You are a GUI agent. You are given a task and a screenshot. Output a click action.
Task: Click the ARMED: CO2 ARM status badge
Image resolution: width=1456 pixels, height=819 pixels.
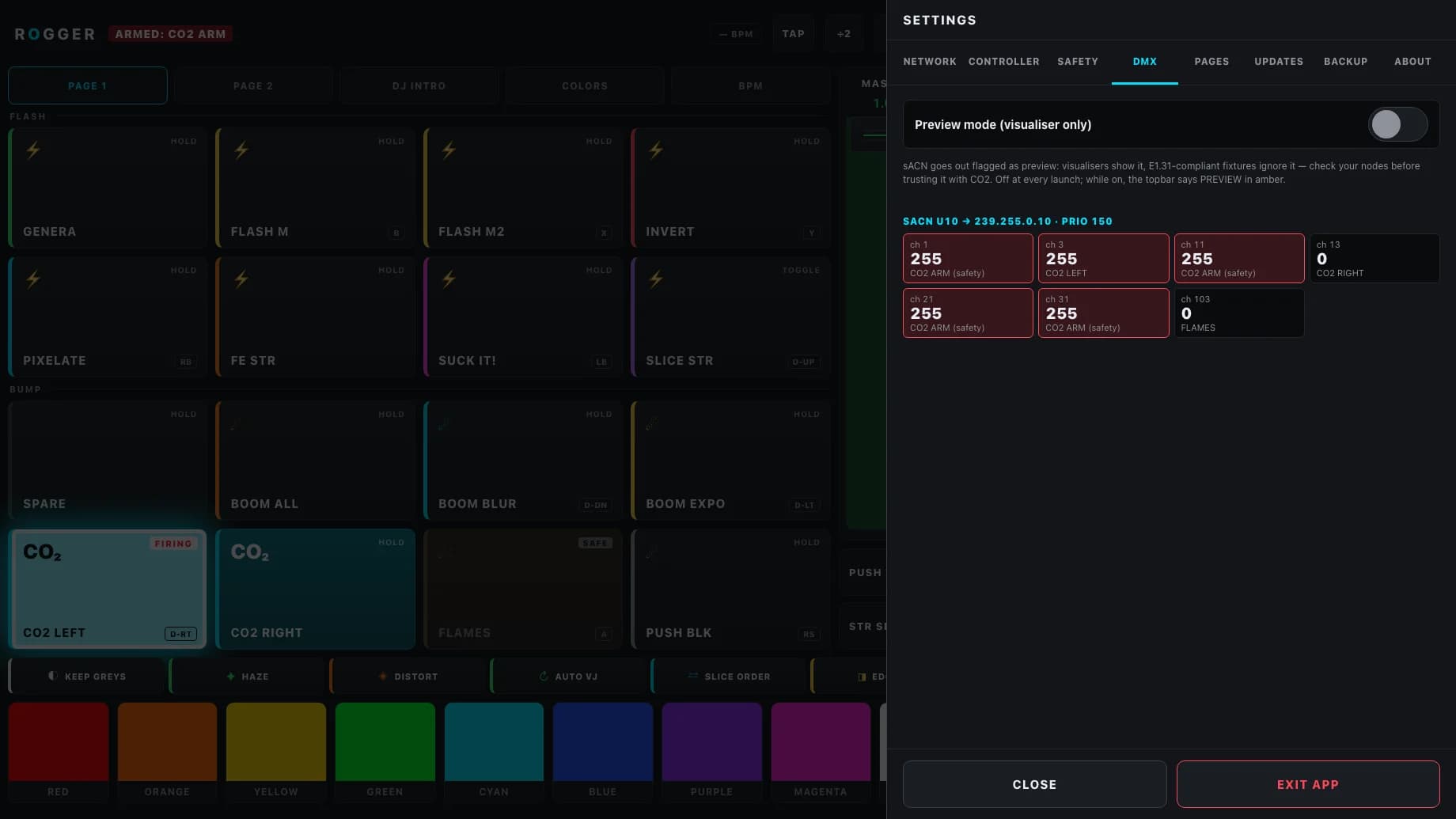[170, 34]
